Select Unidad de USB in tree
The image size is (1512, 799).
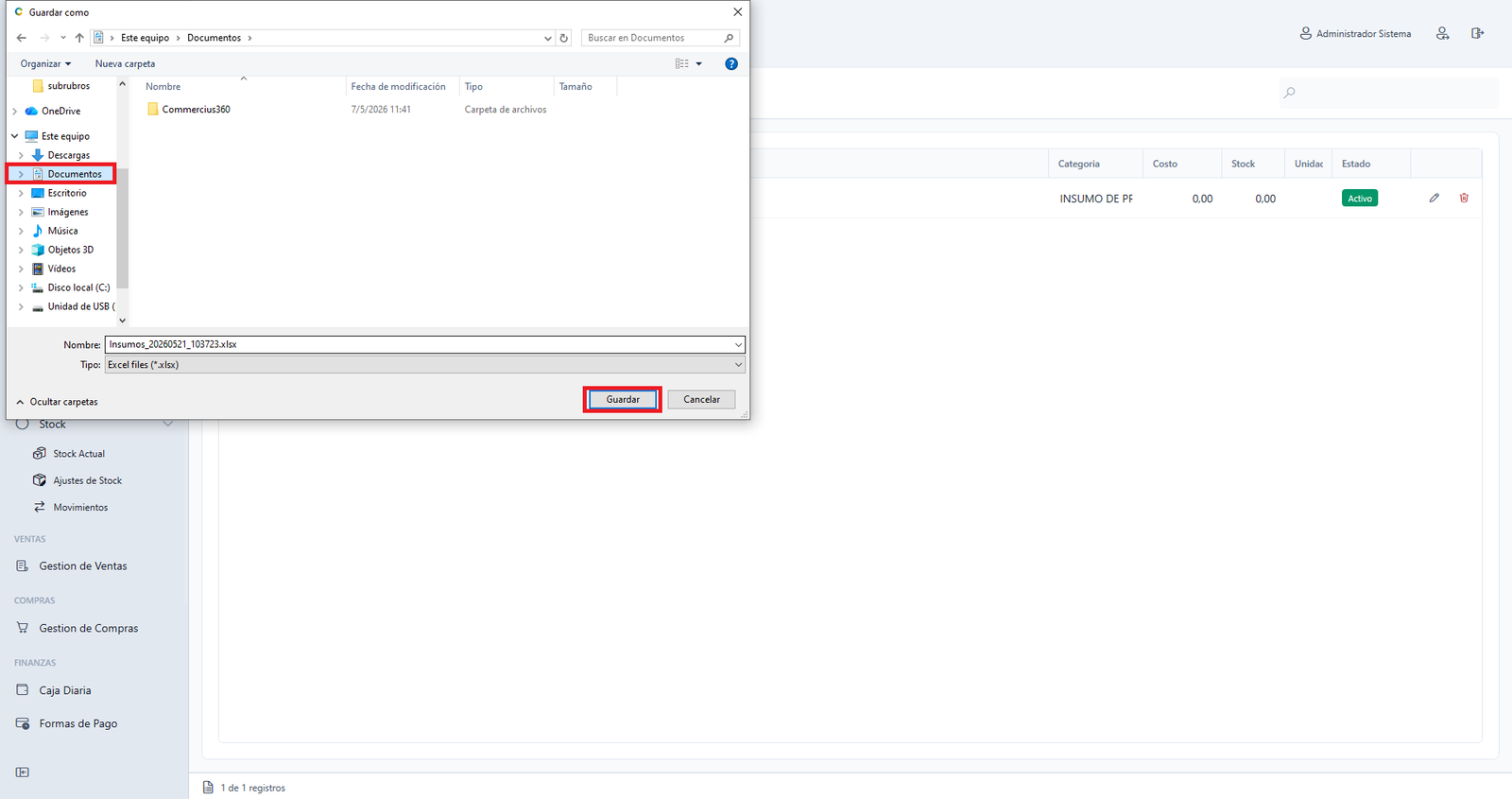click(73, 306)
